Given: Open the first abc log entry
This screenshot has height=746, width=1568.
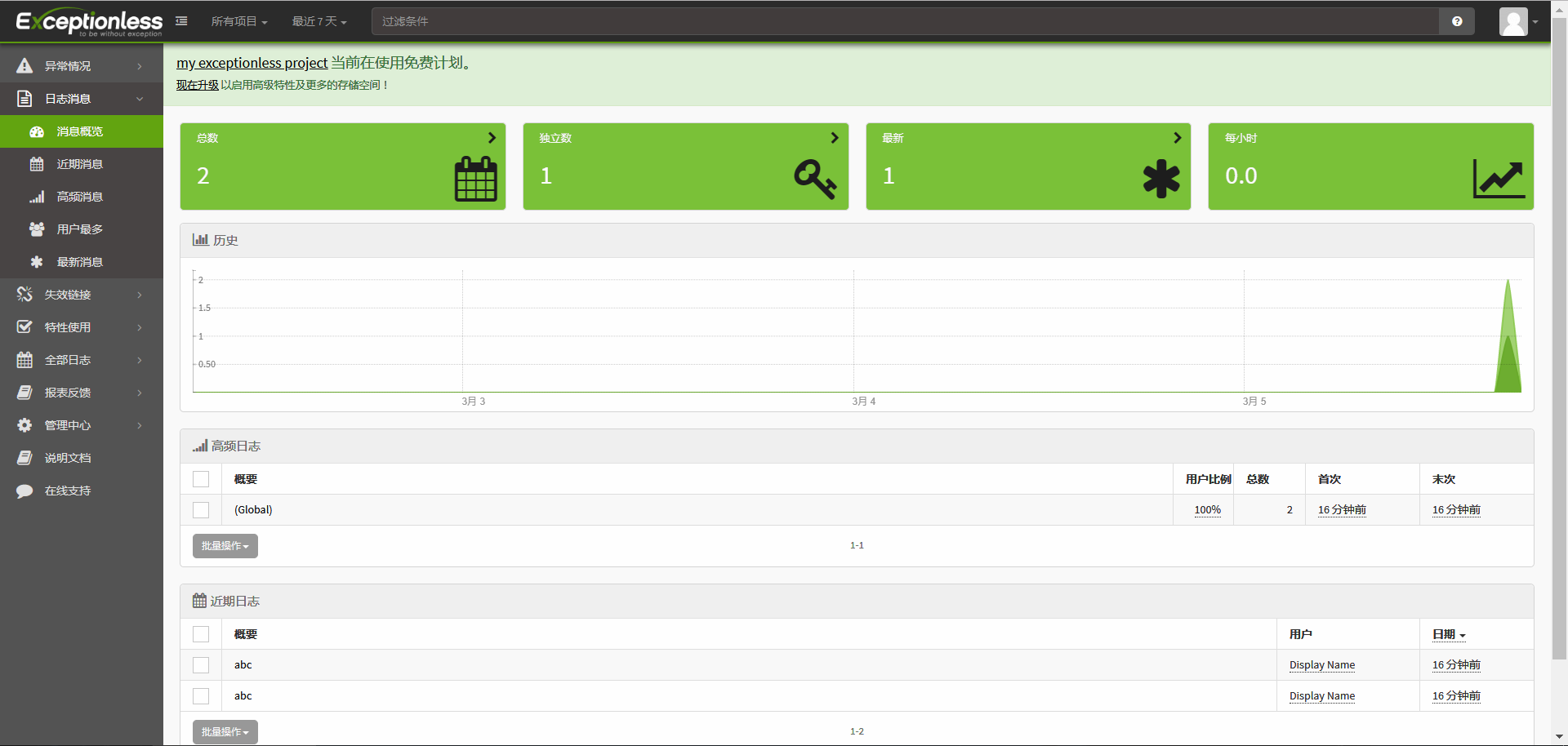Looking at the screenshot, I should click(x=243, y=665).
